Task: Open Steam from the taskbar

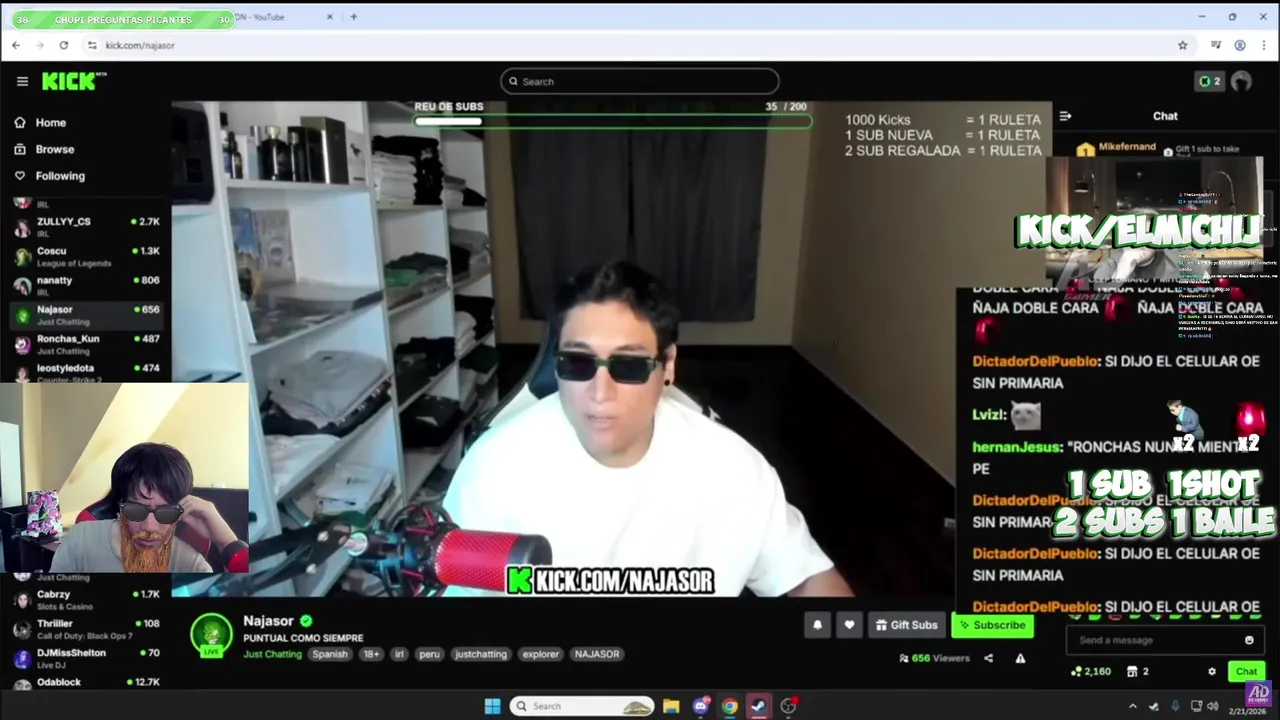Action: coord(759,706)
